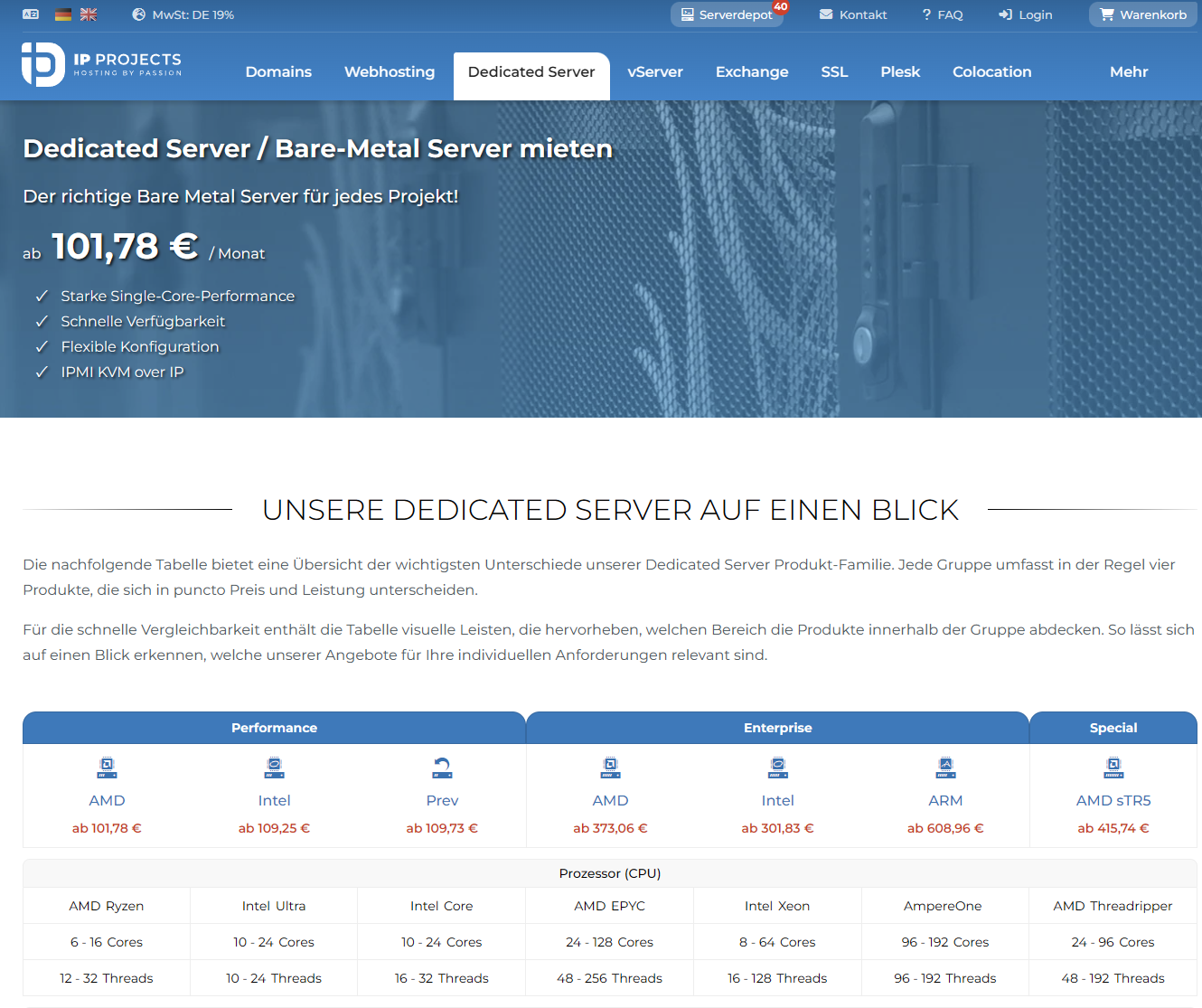The image size is (1202, 1008).
Task: Click the 16 - 128 Threads cell
Action: [777, 978]
